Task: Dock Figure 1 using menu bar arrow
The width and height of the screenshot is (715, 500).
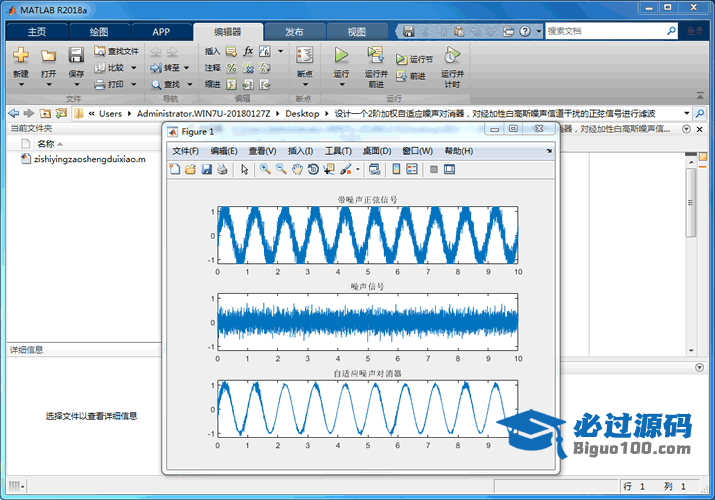Action: click(x=549, y=151)
